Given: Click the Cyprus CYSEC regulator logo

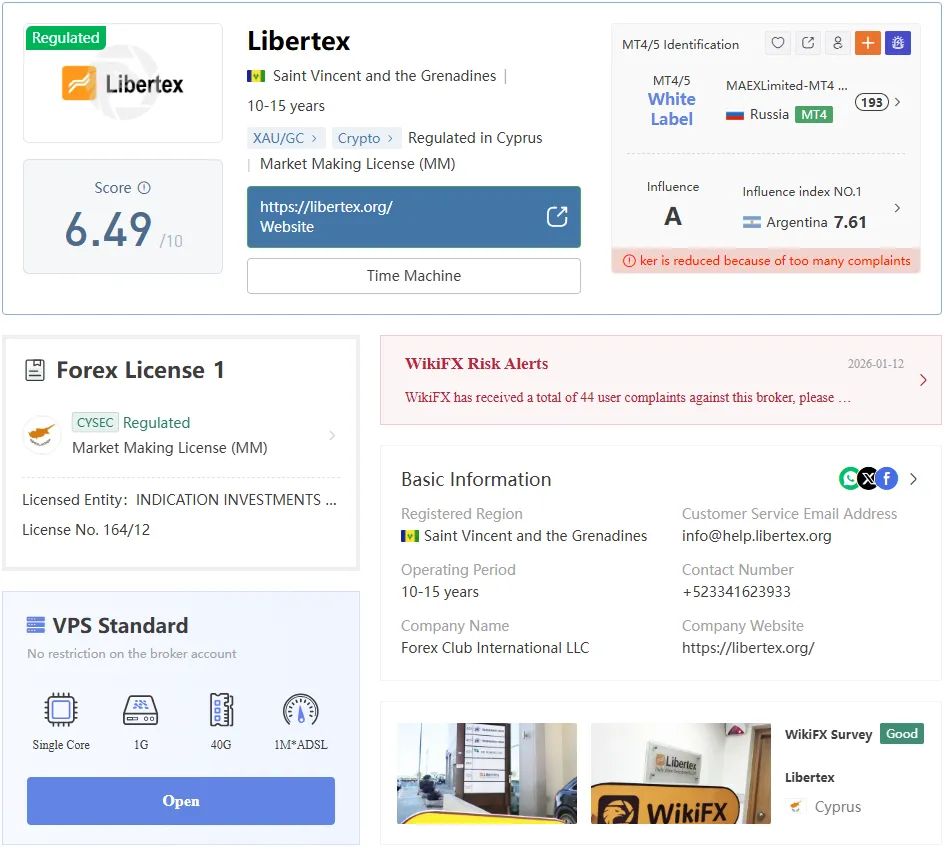Looking at the screenshot, I should coord(42,435).
